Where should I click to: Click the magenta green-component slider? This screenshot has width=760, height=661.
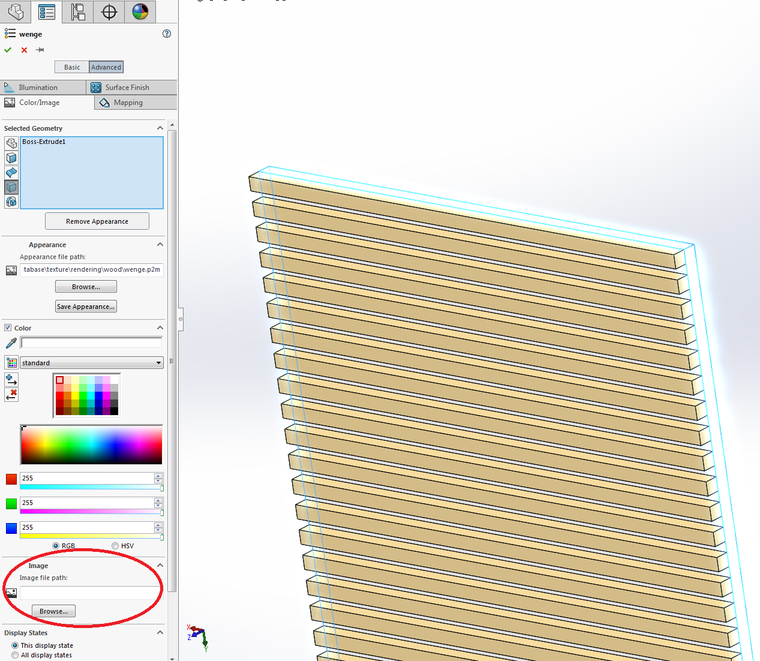[92, 512]
